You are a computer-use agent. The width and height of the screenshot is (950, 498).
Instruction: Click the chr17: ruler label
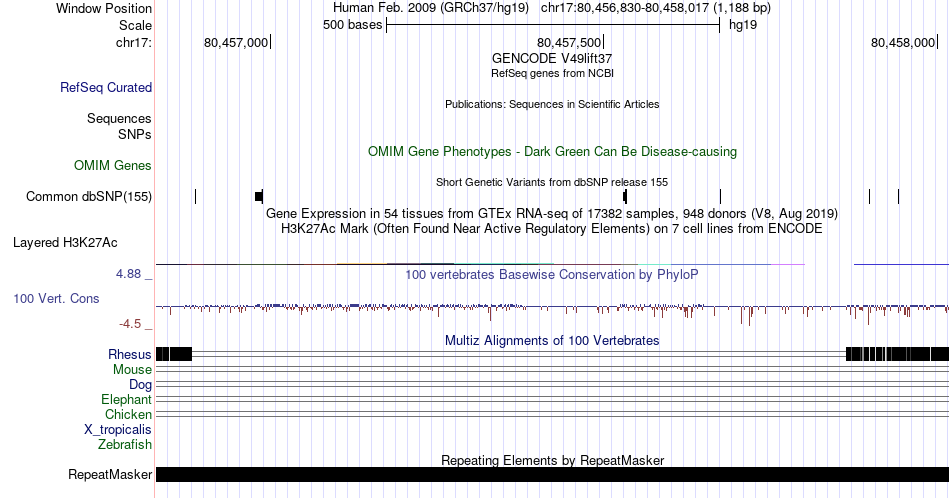(x=134, y=42)
